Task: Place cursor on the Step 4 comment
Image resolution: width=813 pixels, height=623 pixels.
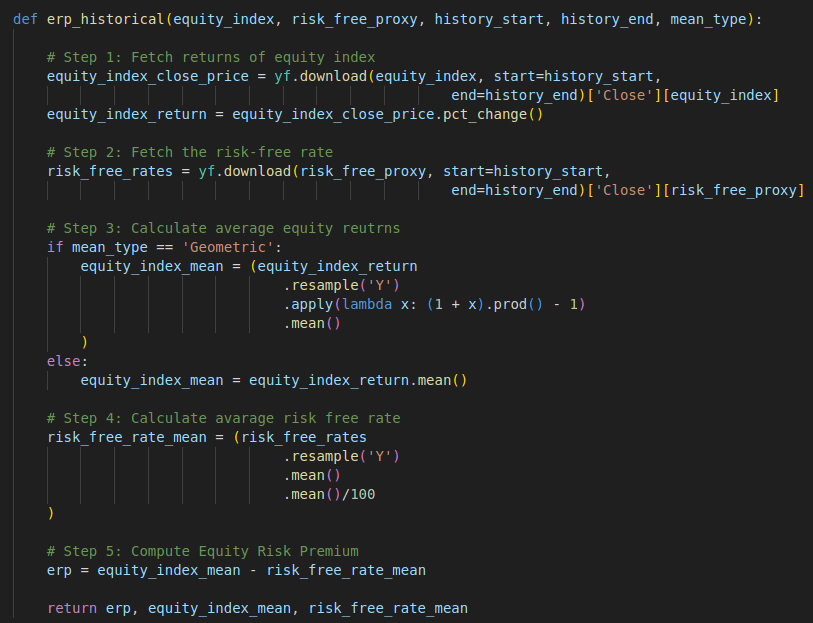Action: (x=223, y=418)
